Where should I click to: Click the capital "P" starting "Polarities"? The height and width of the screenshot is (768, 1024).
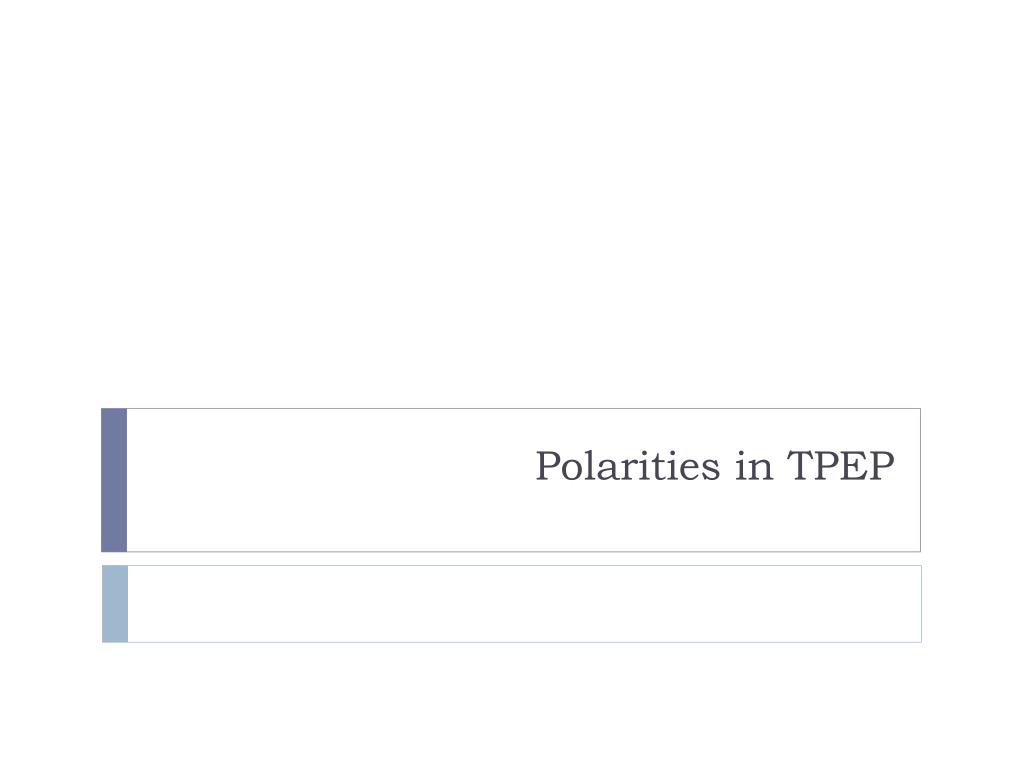coord(547,466)
